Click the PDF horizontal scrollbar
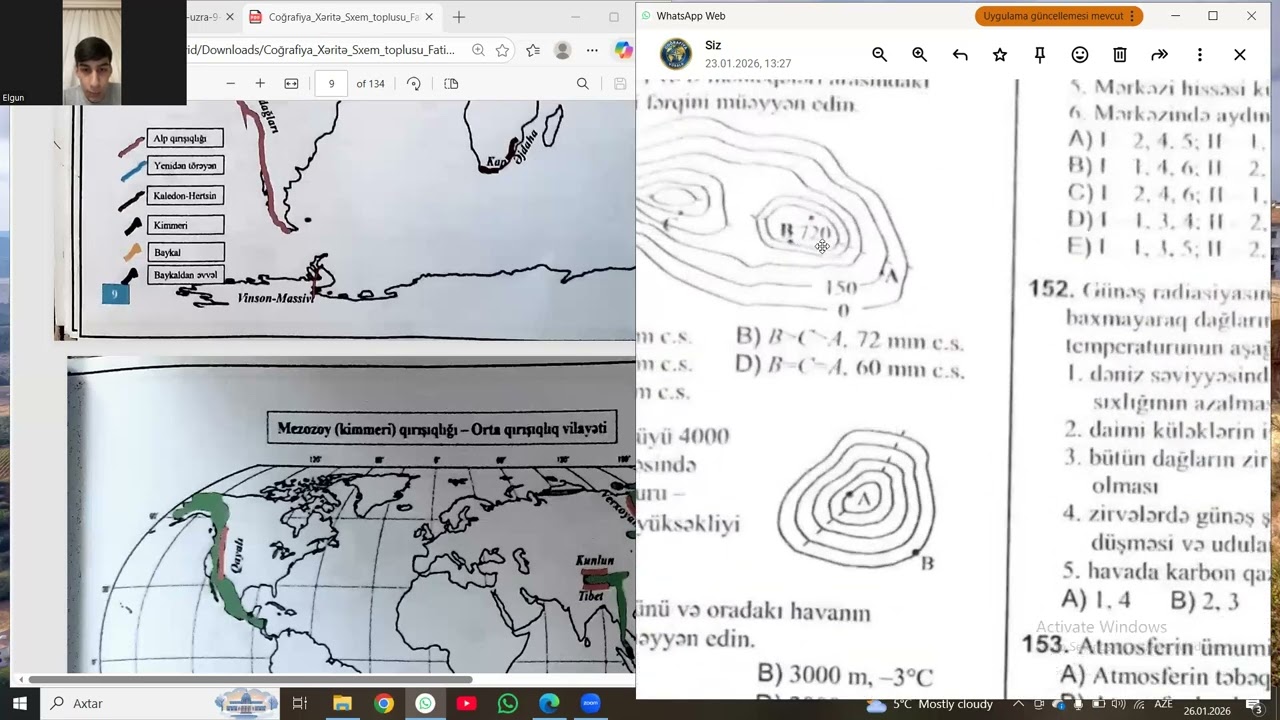Viewport: 1280px width, 720px height. [250, 680]
